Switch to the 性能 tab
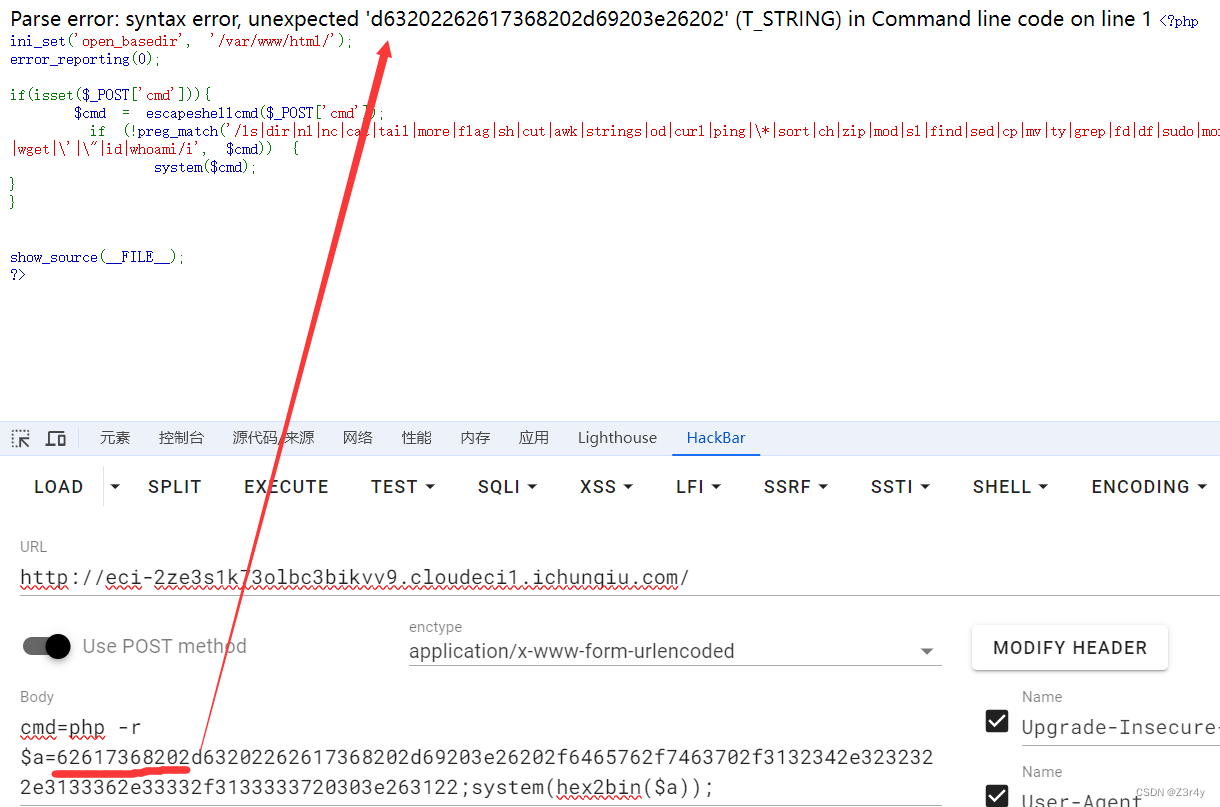 click(416, 438)
